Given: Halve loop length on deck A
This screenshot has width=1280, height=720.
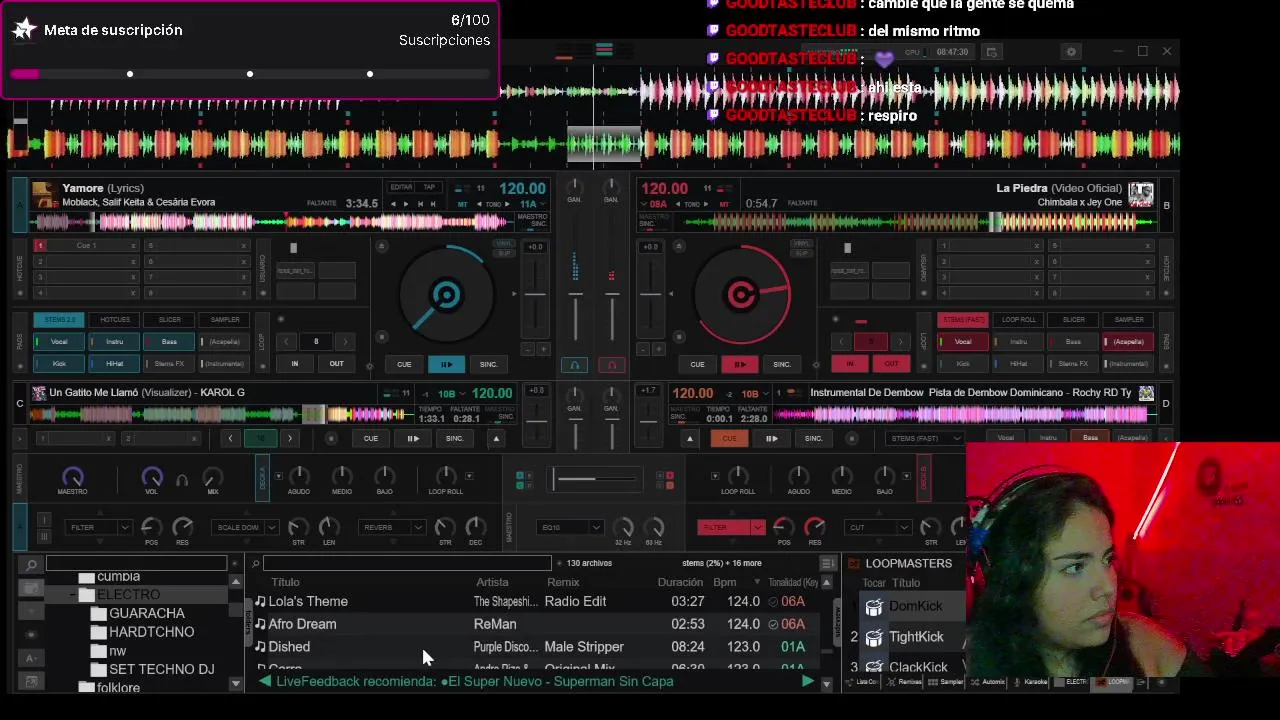Looking at the screenshot, I should coord(287,342).
